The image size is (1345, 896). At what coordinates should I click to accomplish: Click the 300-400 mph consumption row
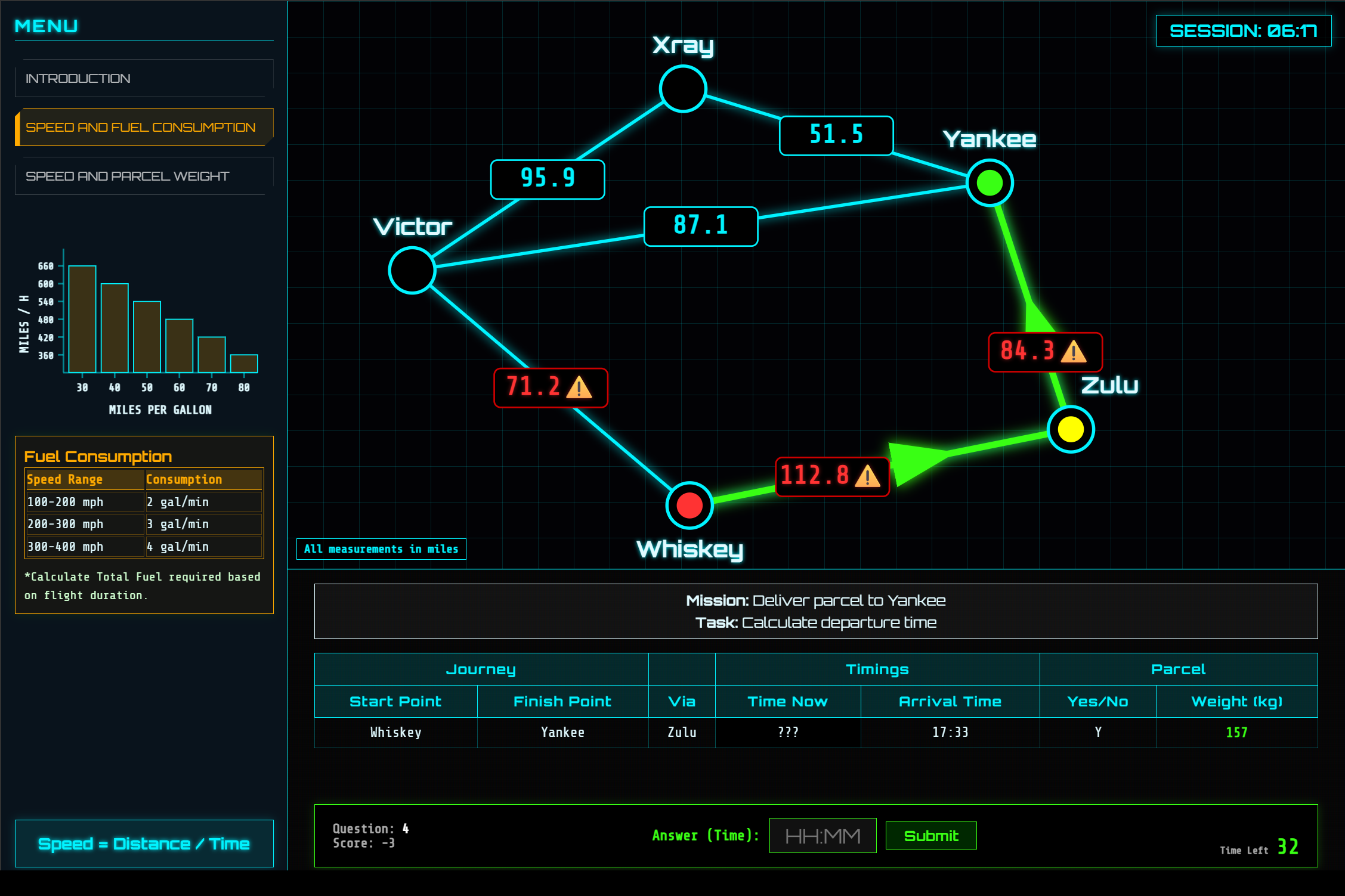point(144,547)
